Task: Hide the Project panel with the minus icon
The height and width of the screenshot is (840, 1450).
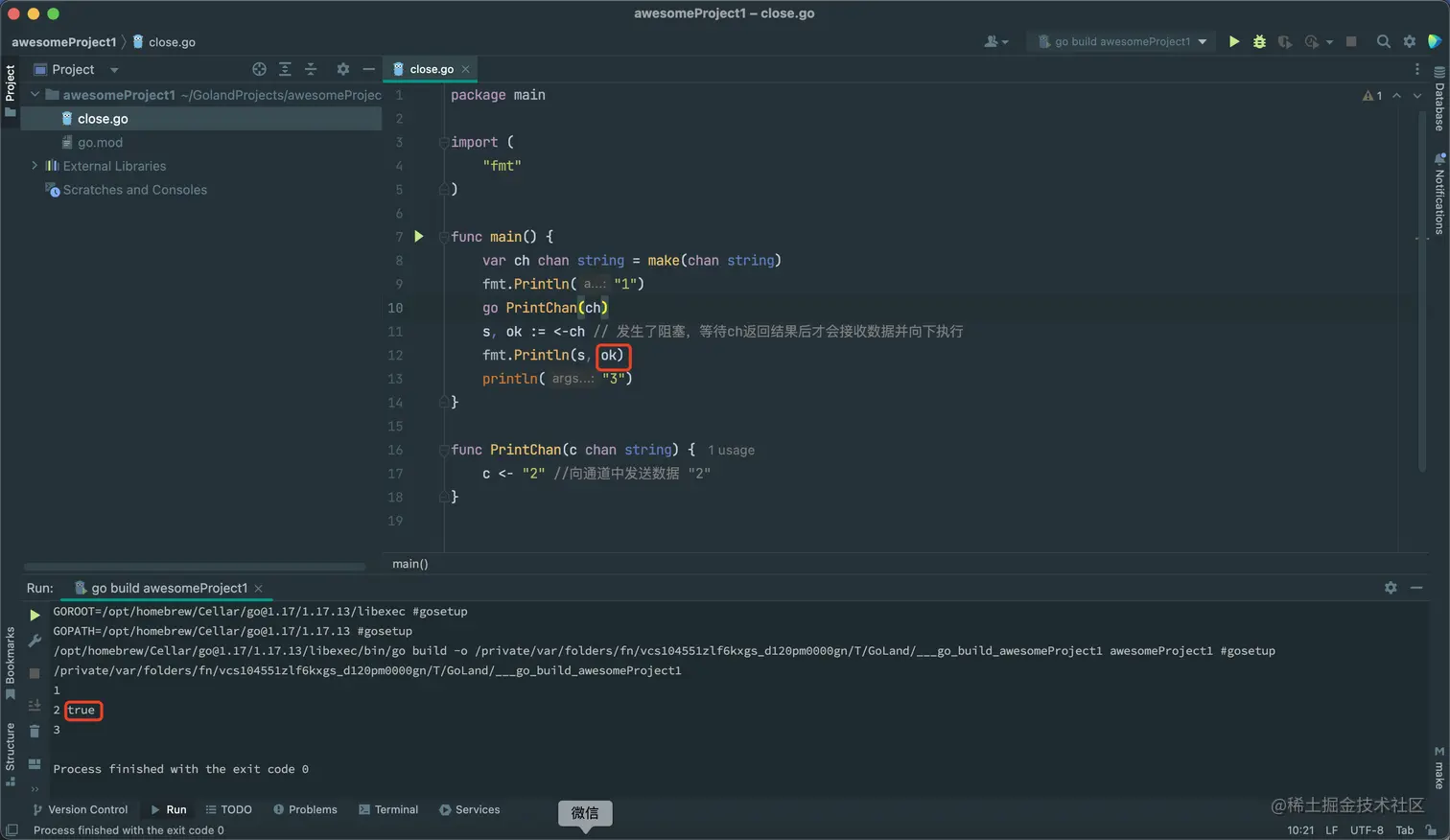Action: coord(368,69)
